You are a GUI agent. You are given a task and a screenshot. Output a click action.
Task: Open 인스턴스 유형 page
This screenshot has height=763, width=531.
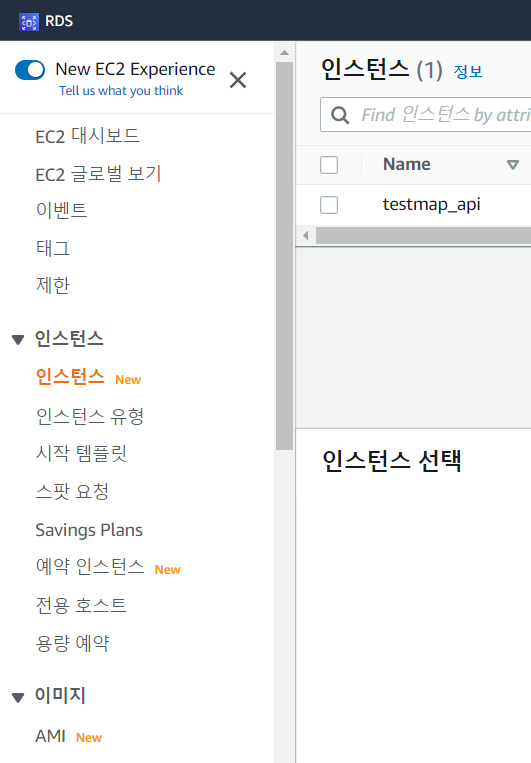pos(90,416)
